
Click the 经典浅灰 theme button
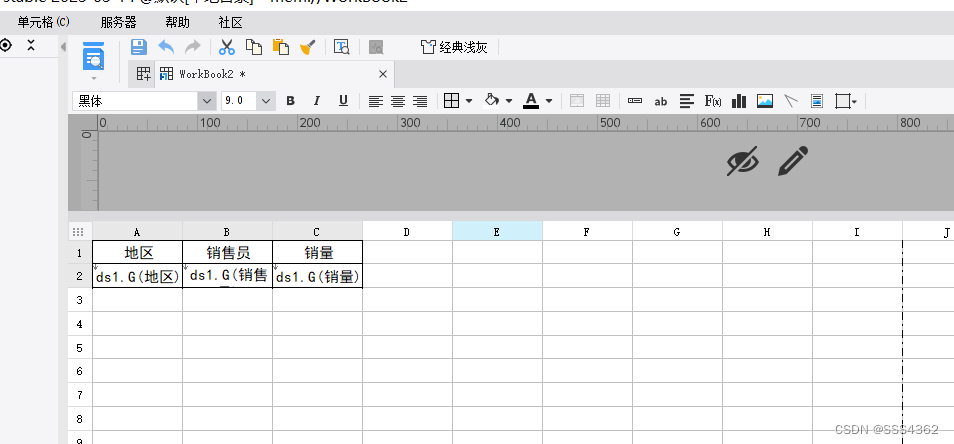[454, 47]
